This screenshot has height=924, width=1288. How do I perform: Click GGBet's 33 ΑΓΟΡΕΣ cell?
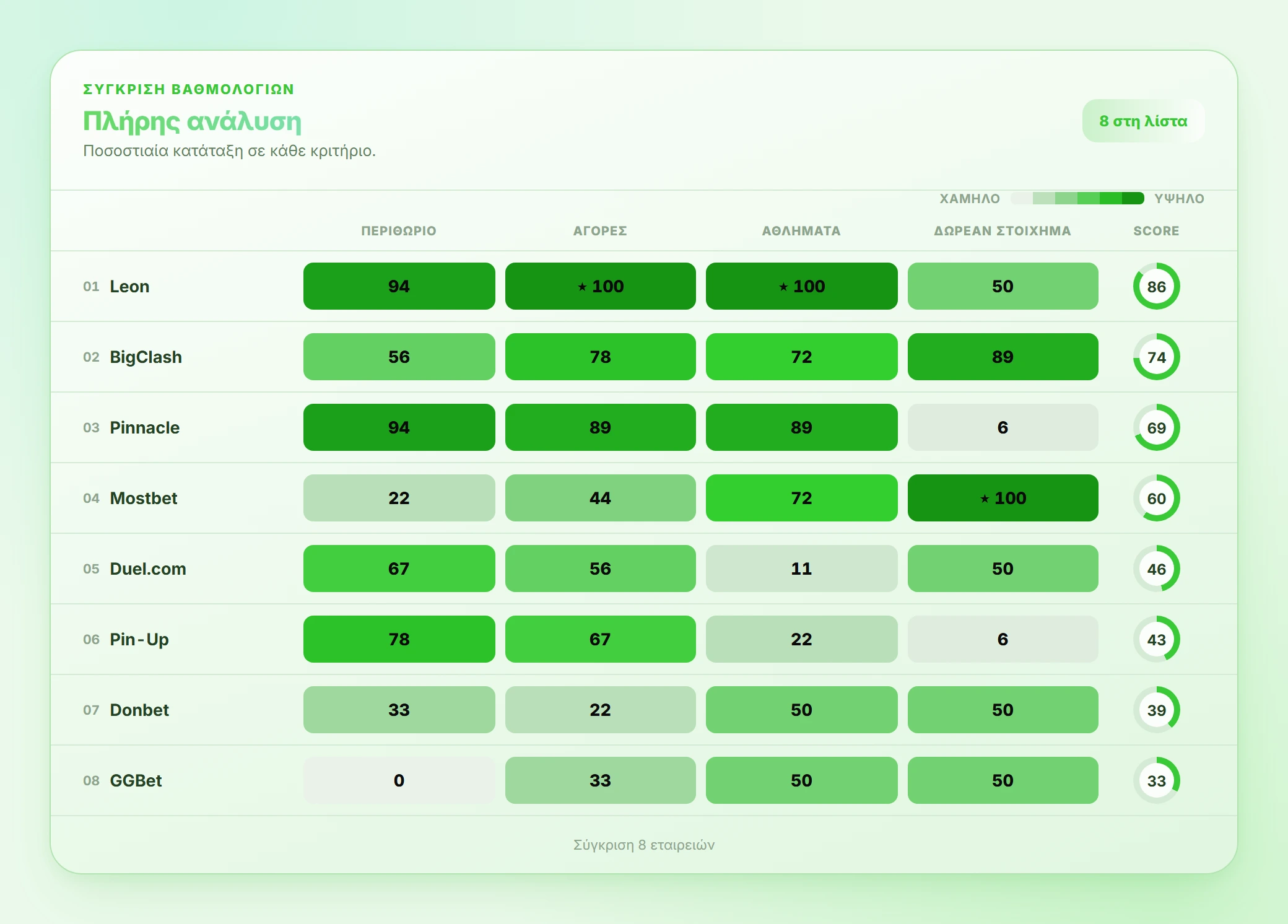(600, 780)
